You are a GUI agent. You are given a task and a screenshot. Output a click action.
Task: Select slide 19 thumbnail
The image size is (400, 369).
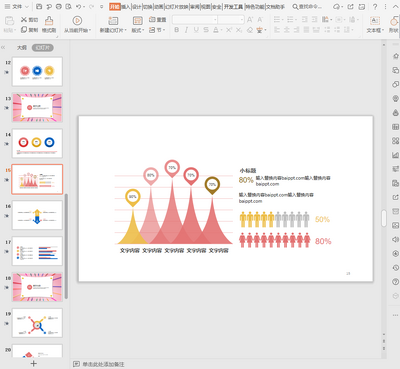[37, 323]
